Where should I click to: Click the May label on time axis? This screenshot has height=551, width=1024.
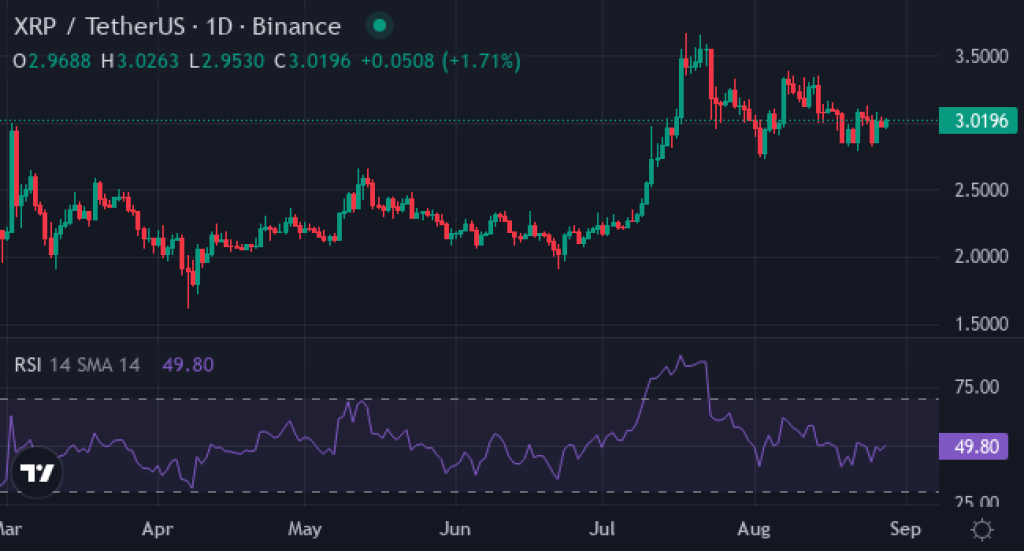pos(305,529)
